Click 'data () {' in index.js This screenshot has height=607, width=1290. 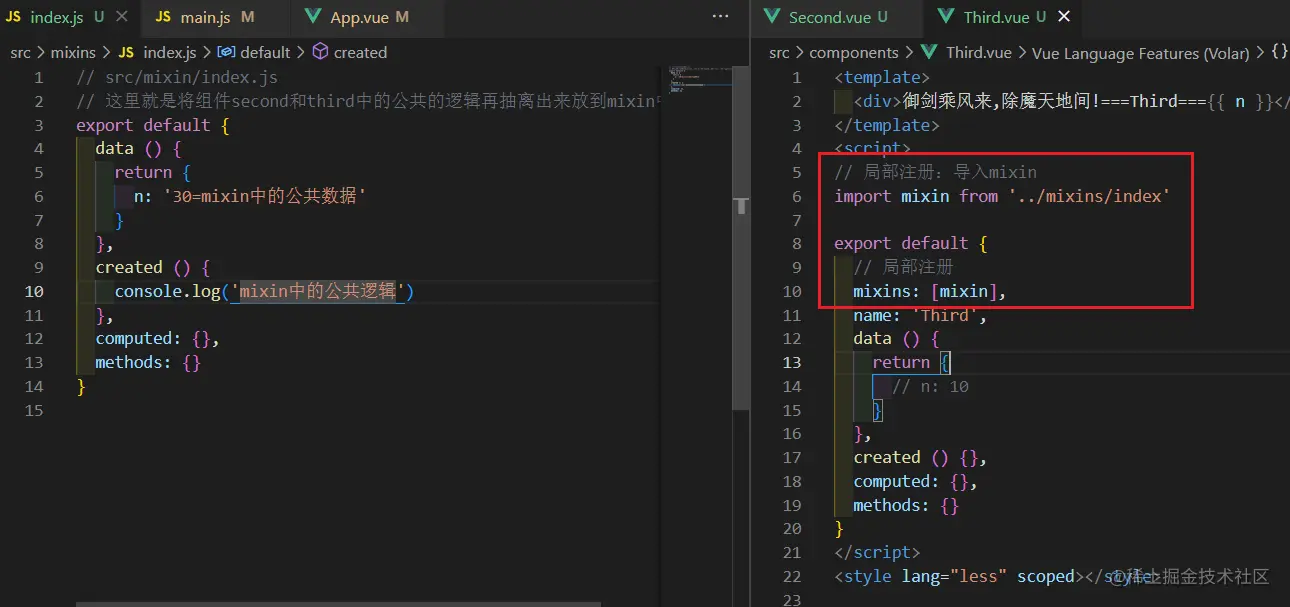point(138,148)
